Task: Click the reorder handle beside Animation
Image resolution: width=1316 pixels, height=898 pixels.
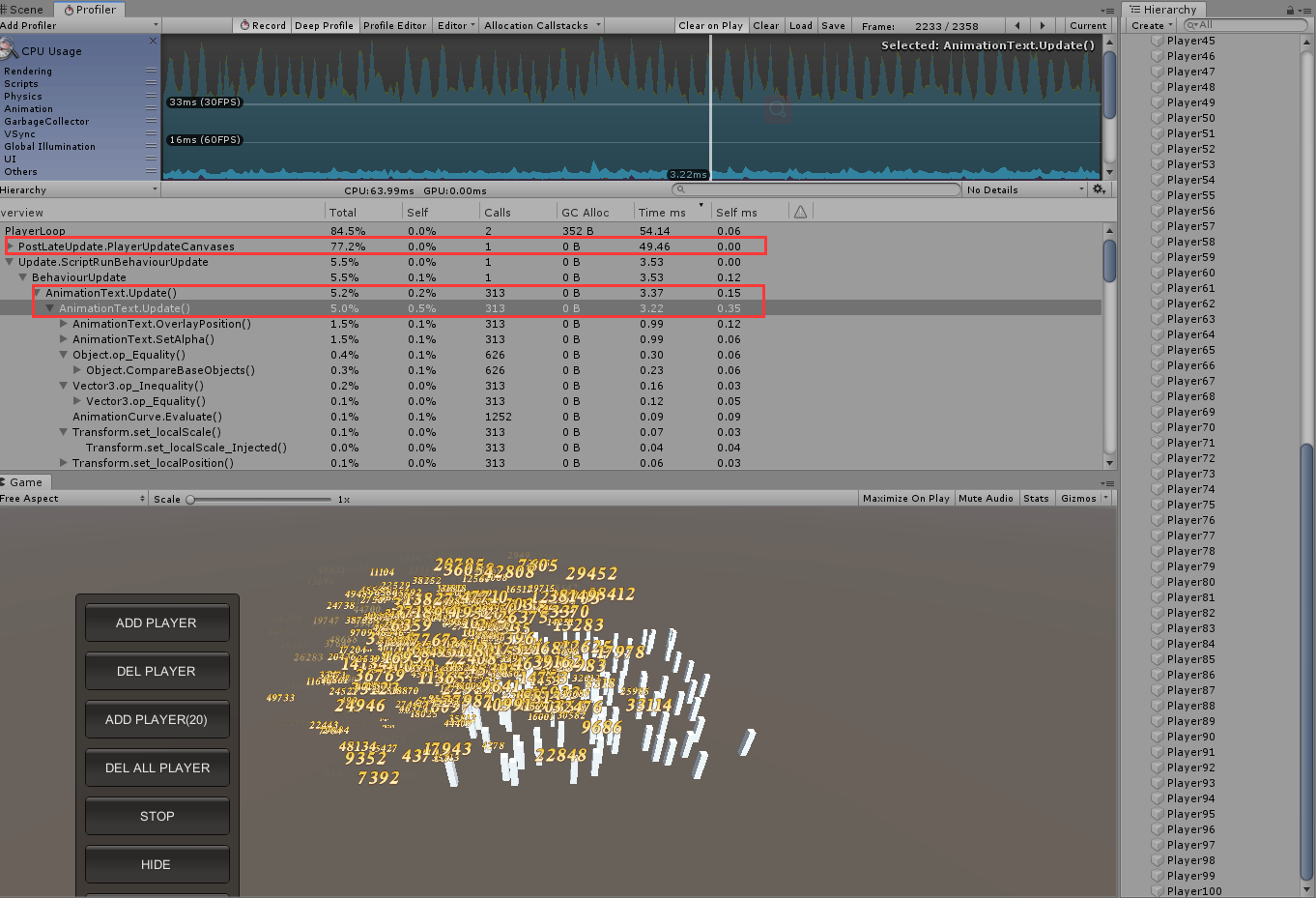Action: (151, 109)
